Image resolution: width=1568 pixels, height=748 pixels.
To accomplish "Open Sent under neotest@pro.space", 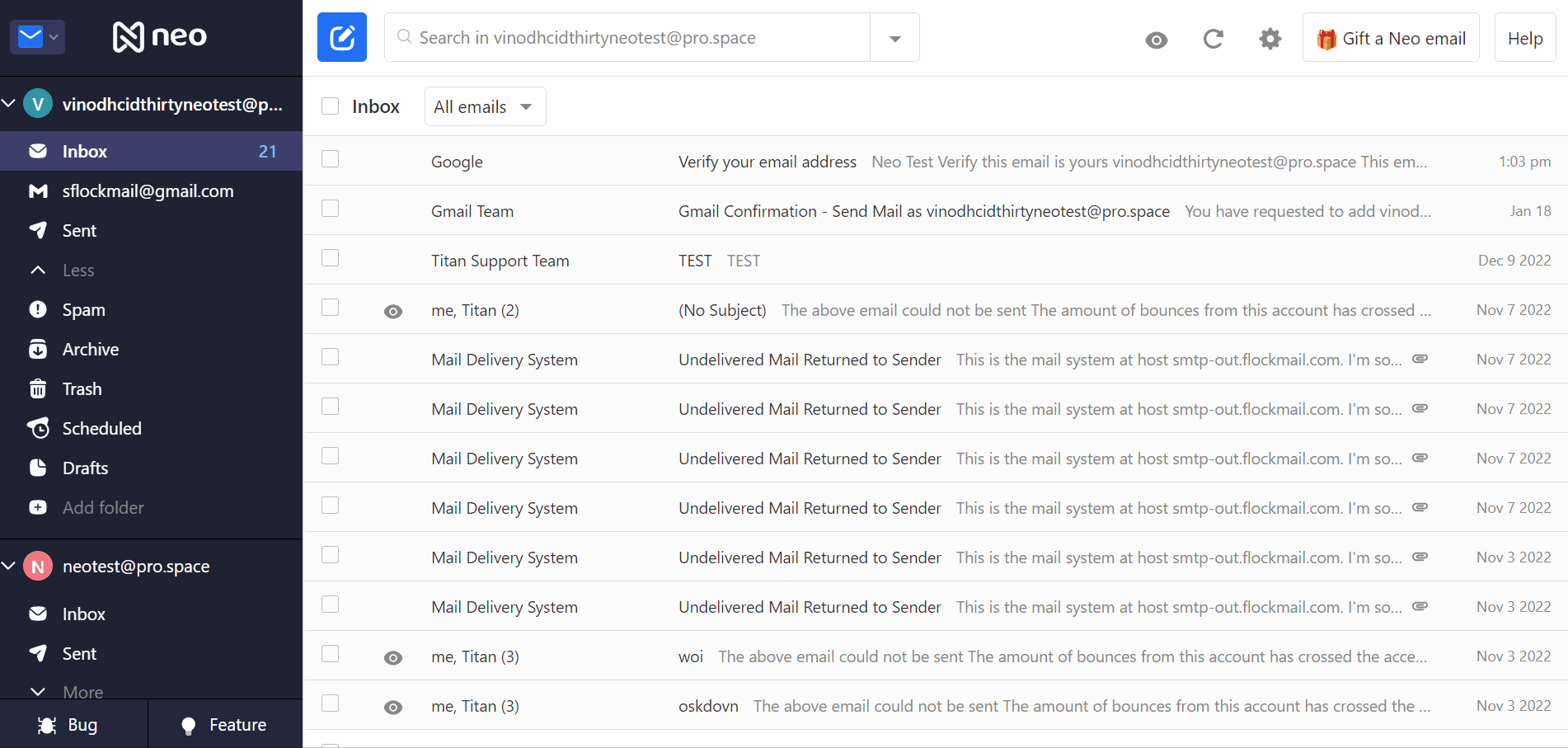I will tap(152, 653).
